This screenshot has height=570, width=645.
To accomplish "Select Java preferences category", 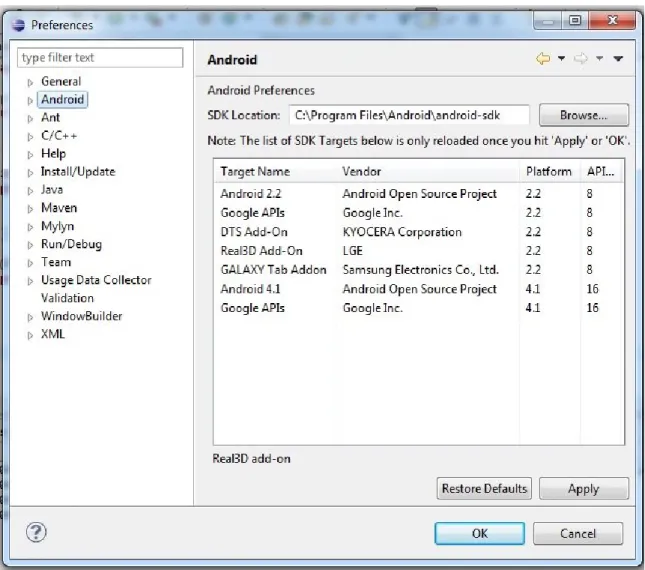I will coord(52,190).
